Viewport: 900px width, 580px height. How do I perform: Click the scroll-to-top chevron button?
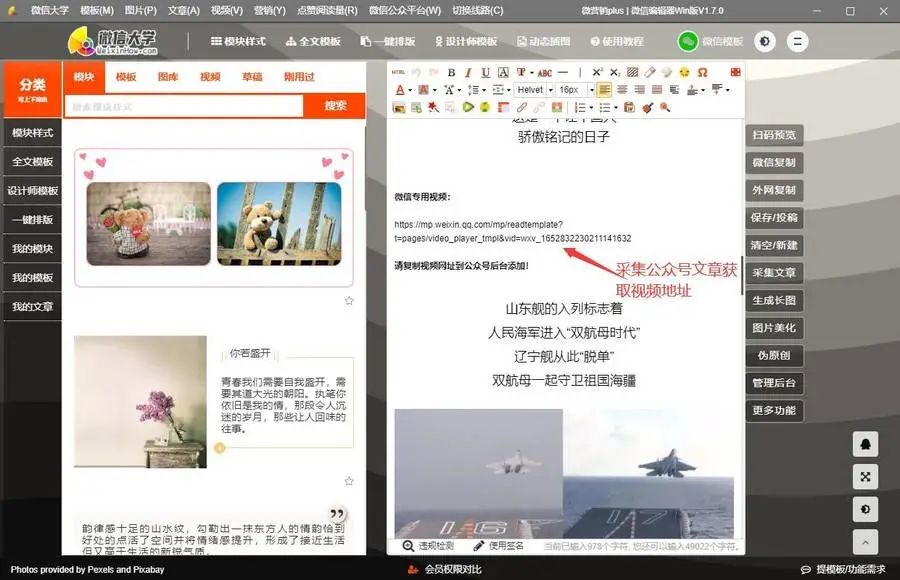point(866,542)
